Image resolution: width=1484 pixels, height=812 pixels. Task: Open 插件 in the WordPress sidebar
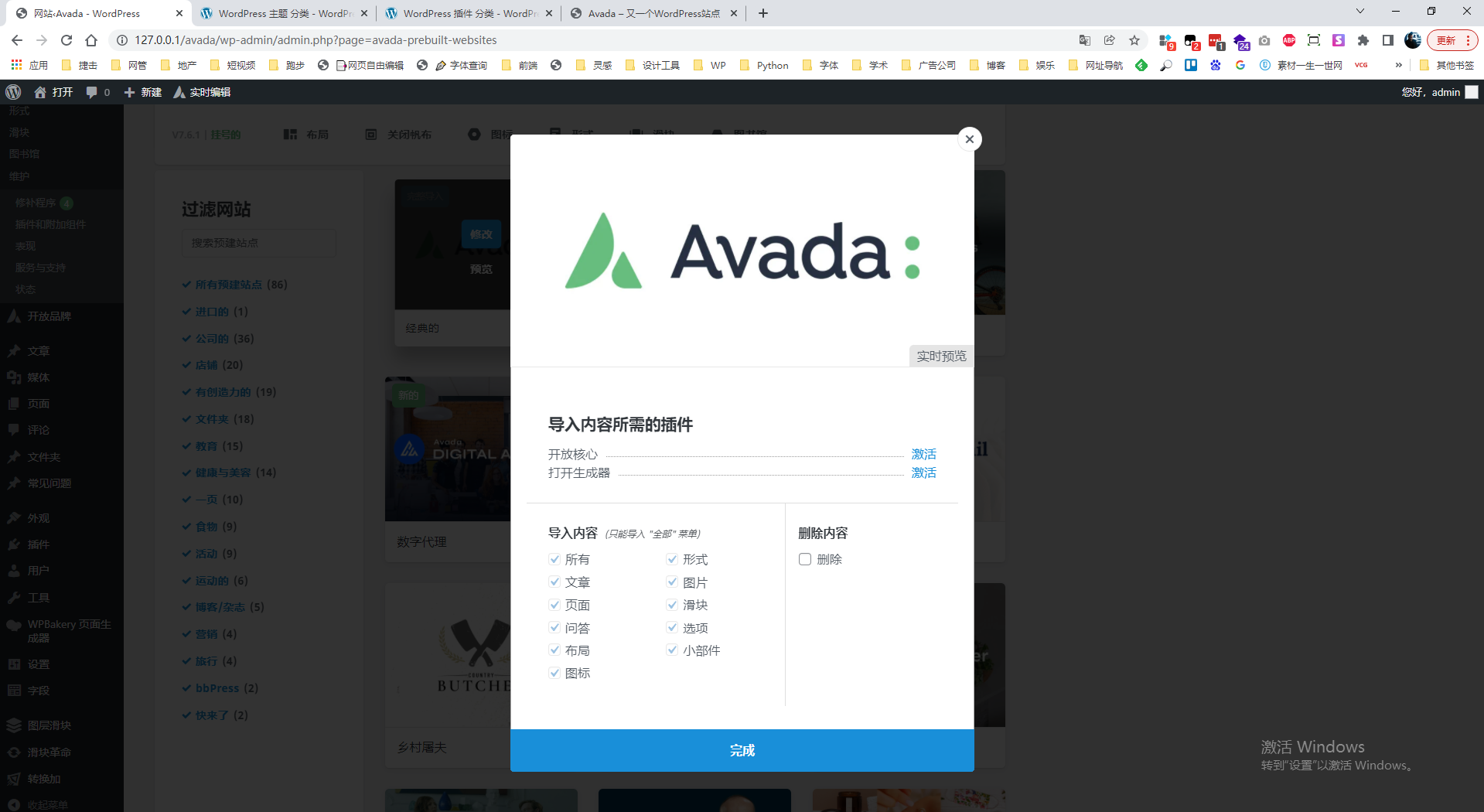(39, 544)
